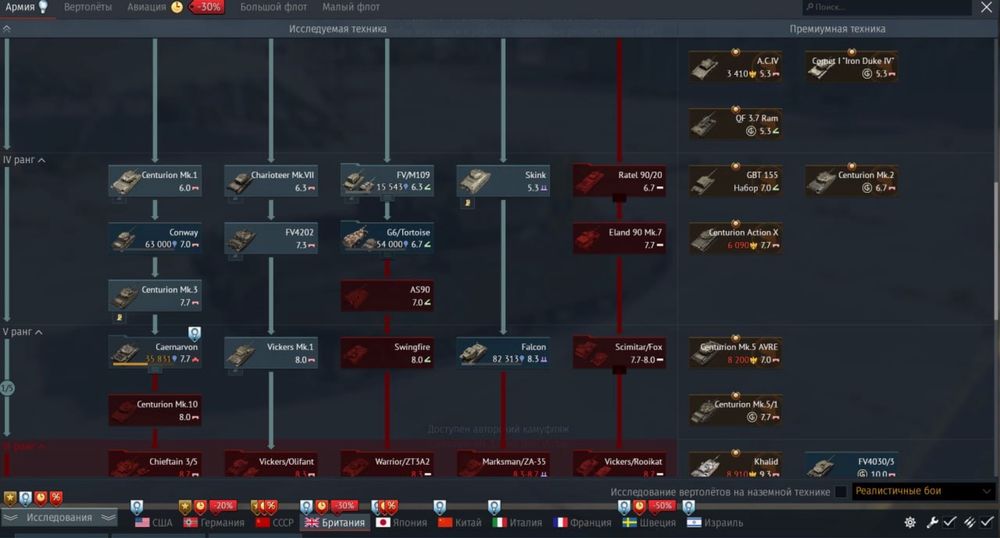Open premium A.C.IV tank card
The height and width of the screenshot is (538, 1000).
[x=735, y=66]
